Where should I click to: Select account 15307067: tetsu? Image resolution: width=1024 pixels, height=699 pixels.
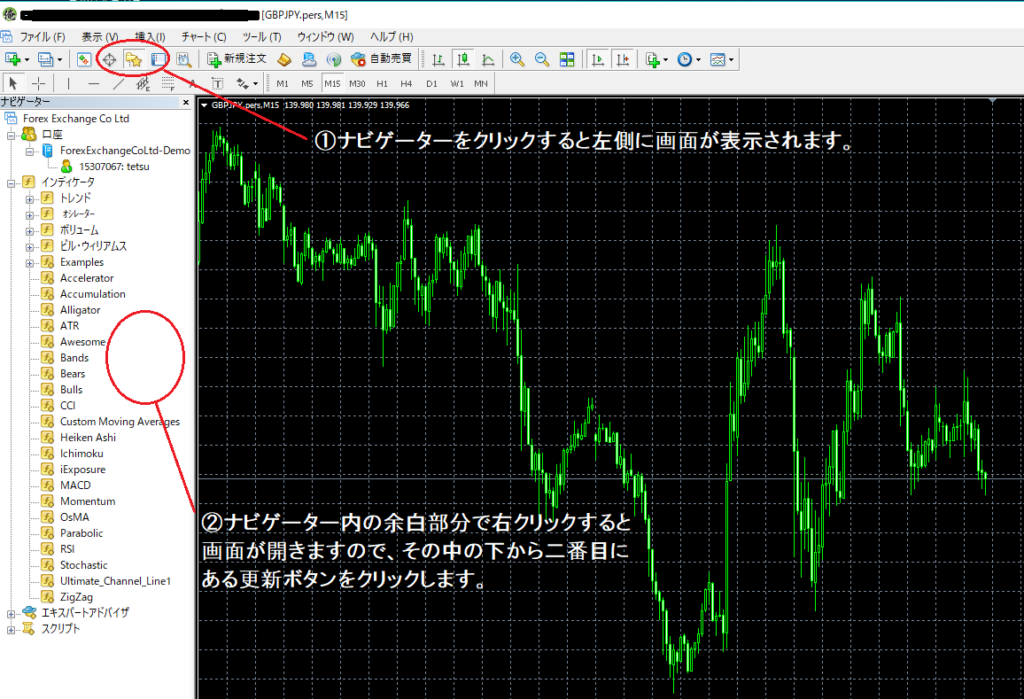coord(114,167)
